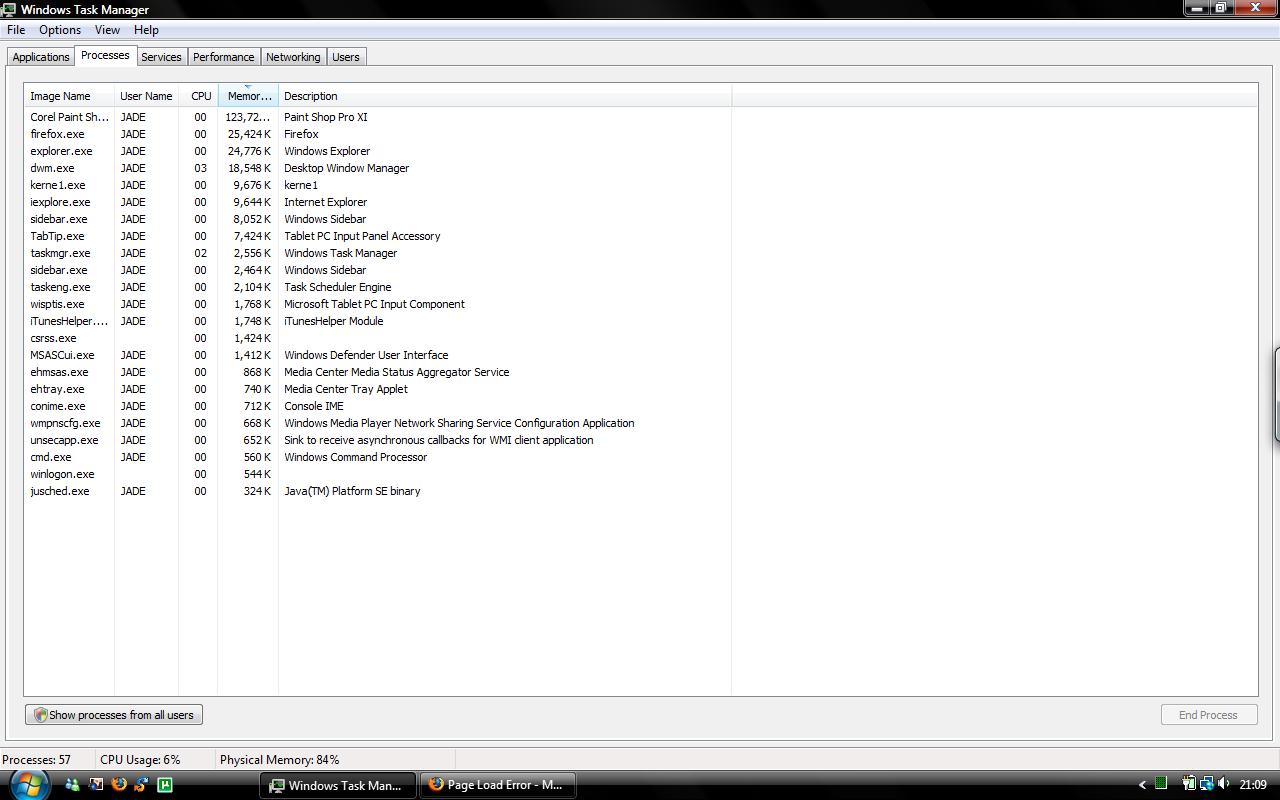
Task: Sort by User Name column header
Action: pyautogui.click(x=146, y=96)
